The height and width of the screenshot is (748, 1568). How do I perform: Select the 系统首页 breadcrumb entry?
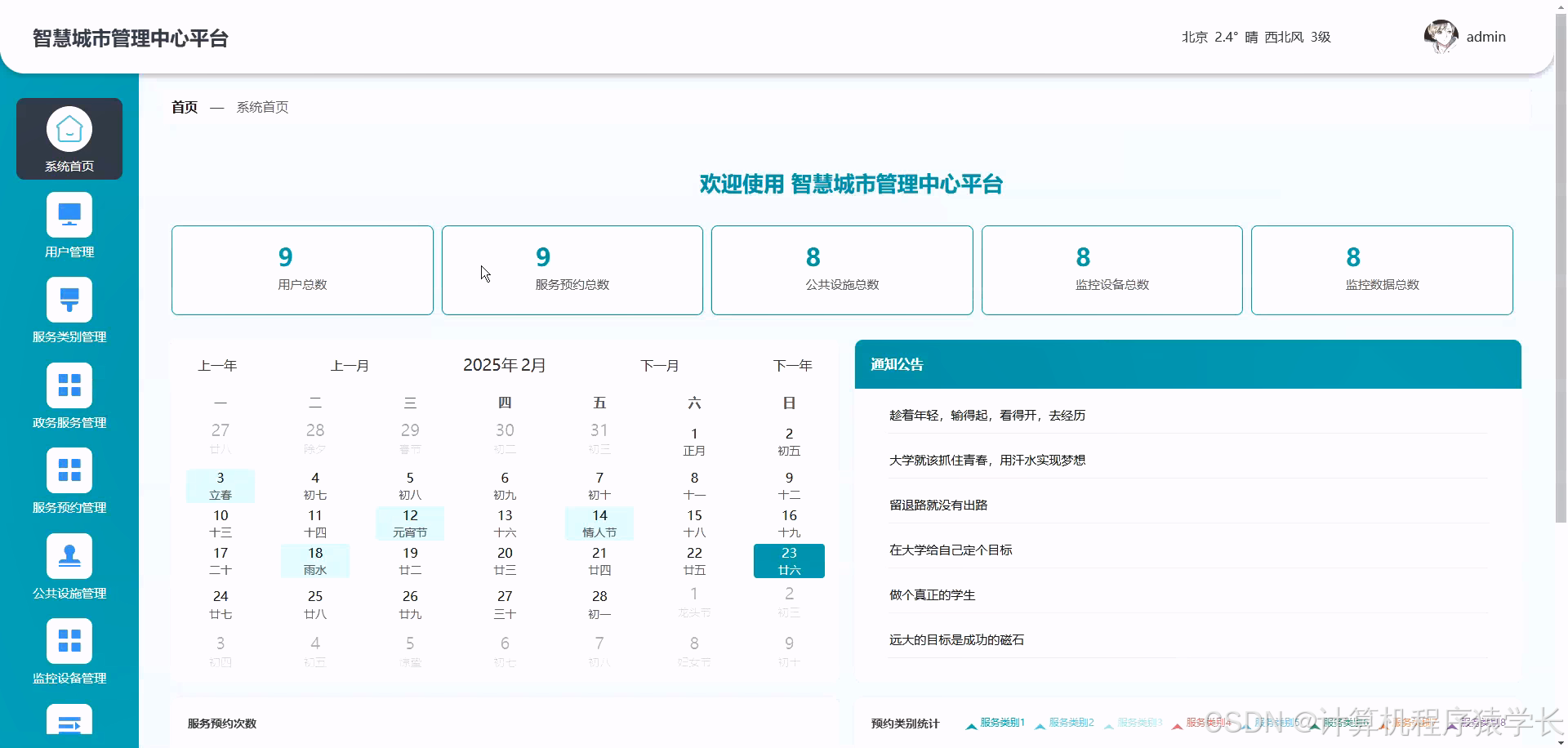tap(261, 106)
